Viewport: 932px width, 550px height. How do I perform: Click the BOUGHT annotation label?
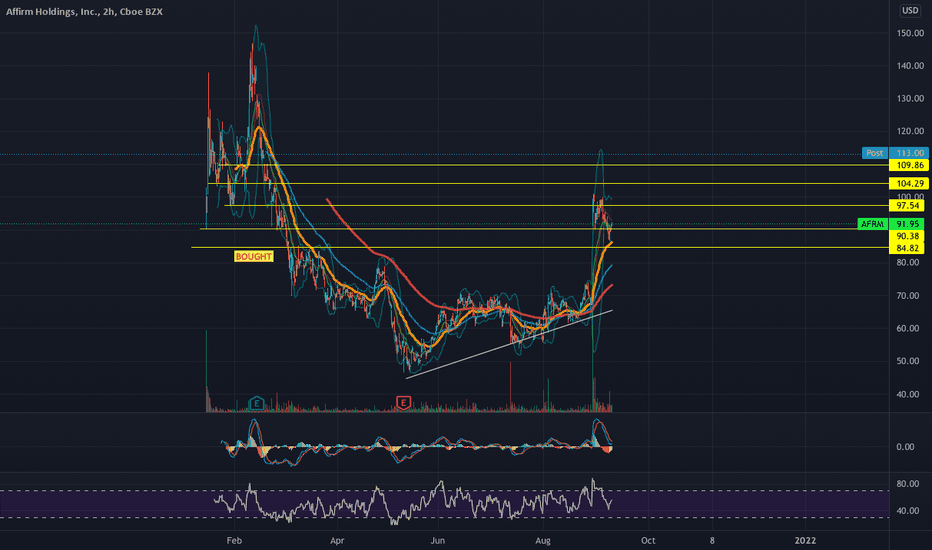(253, 257)
